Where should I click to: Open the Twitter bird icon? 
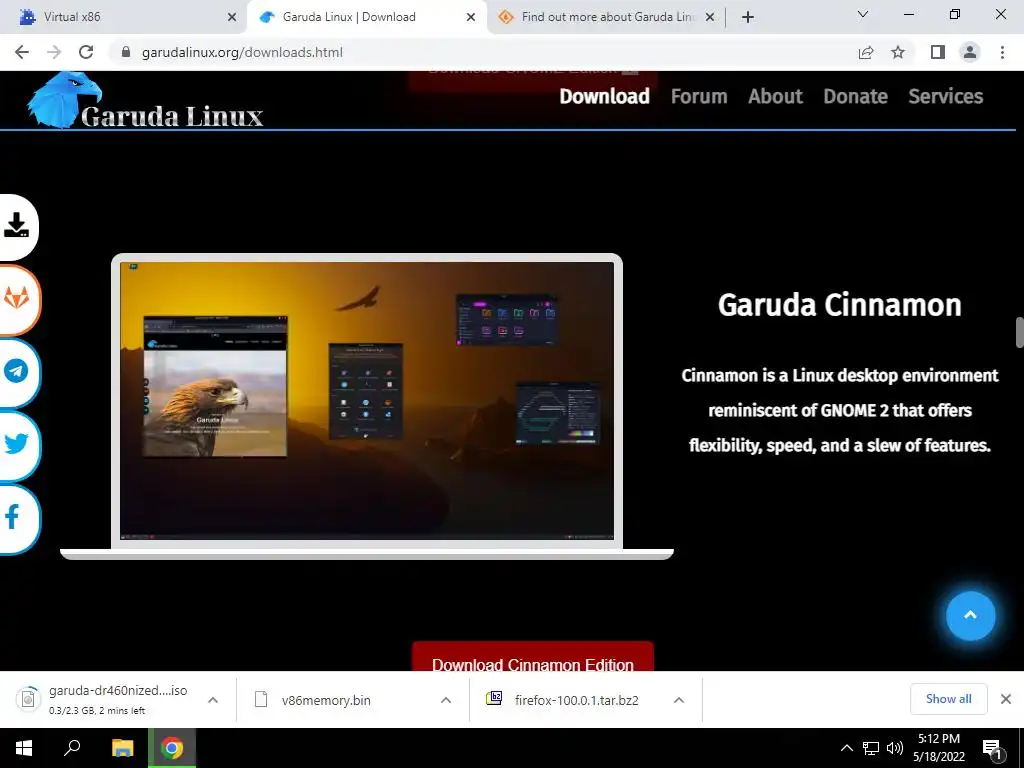pyautogui.click(x=17, y=444)
